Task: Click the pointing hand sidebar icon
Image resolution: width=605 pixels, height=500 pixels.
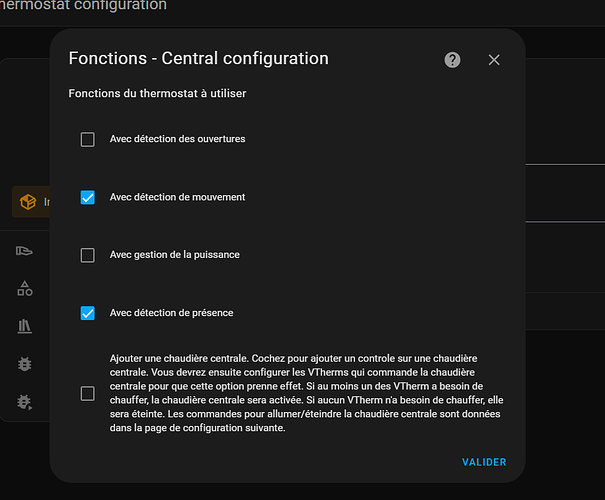Action: 24,251
